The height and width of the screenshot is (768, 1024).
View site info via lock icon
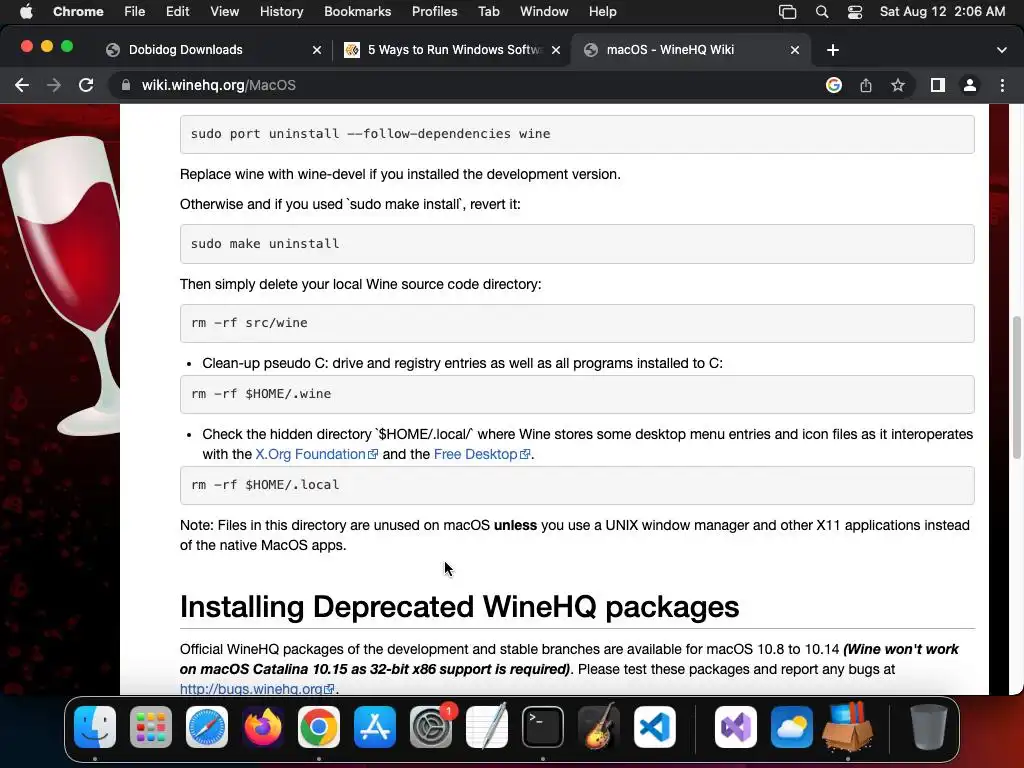pyautogui.click(x=126, y=85)
